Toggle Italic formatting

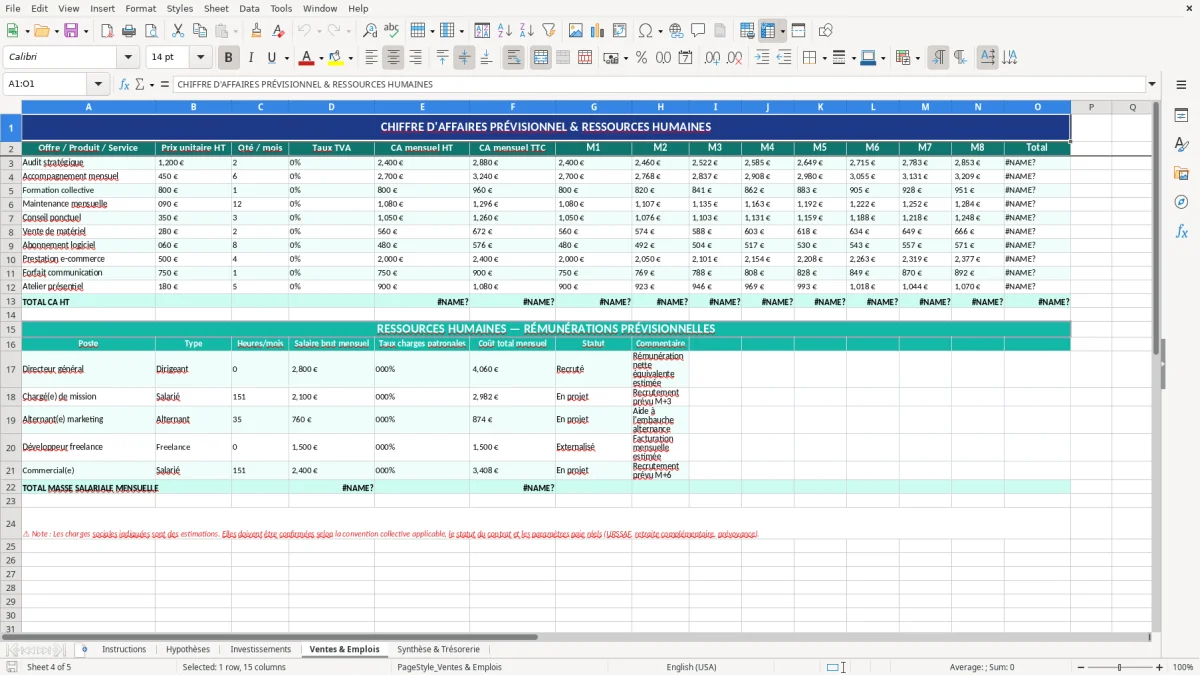point(250,58)
